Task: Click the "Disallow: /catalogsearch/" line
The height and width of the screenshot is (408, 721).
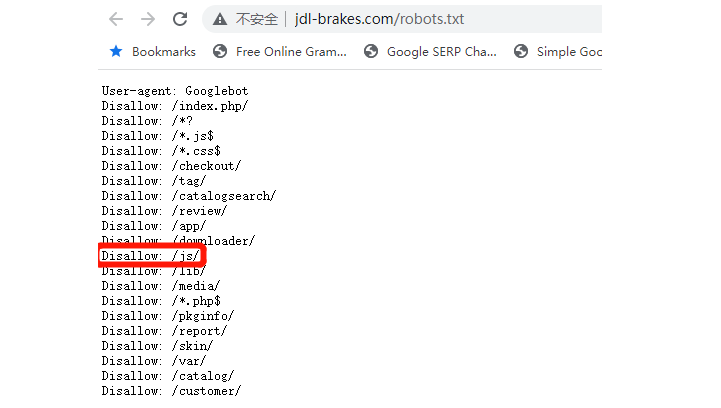Action: pyautogui.click(x=189, y=196)
